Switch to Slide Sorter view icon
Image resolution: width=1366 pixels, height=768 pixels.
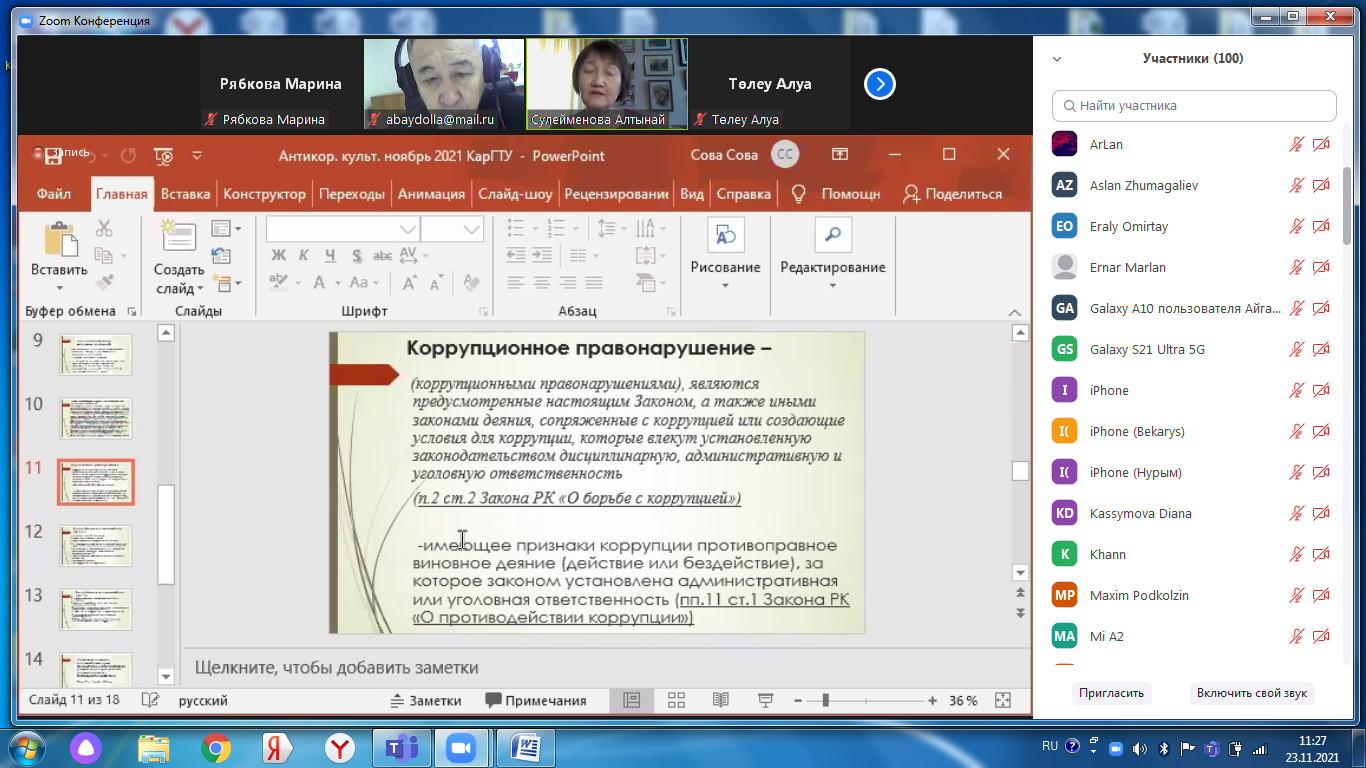click(676, 700)
